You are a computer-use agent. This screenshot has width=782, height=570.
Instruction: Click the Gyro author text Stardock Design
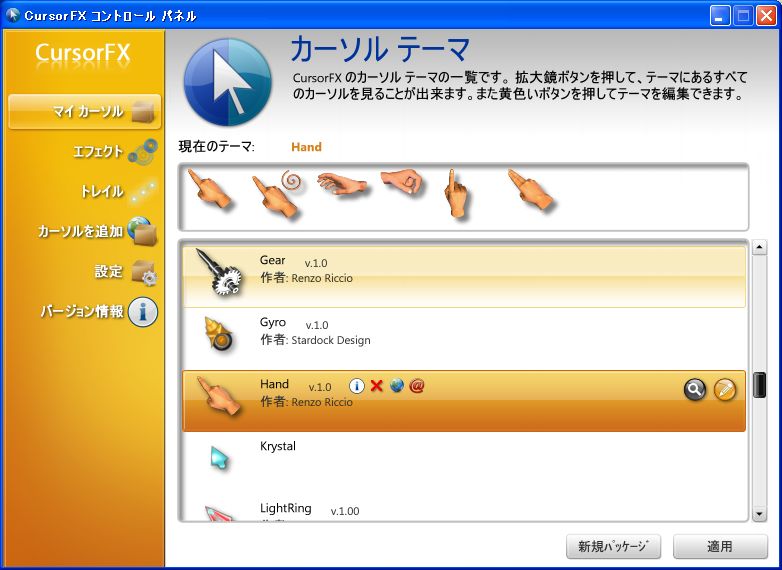331,340
